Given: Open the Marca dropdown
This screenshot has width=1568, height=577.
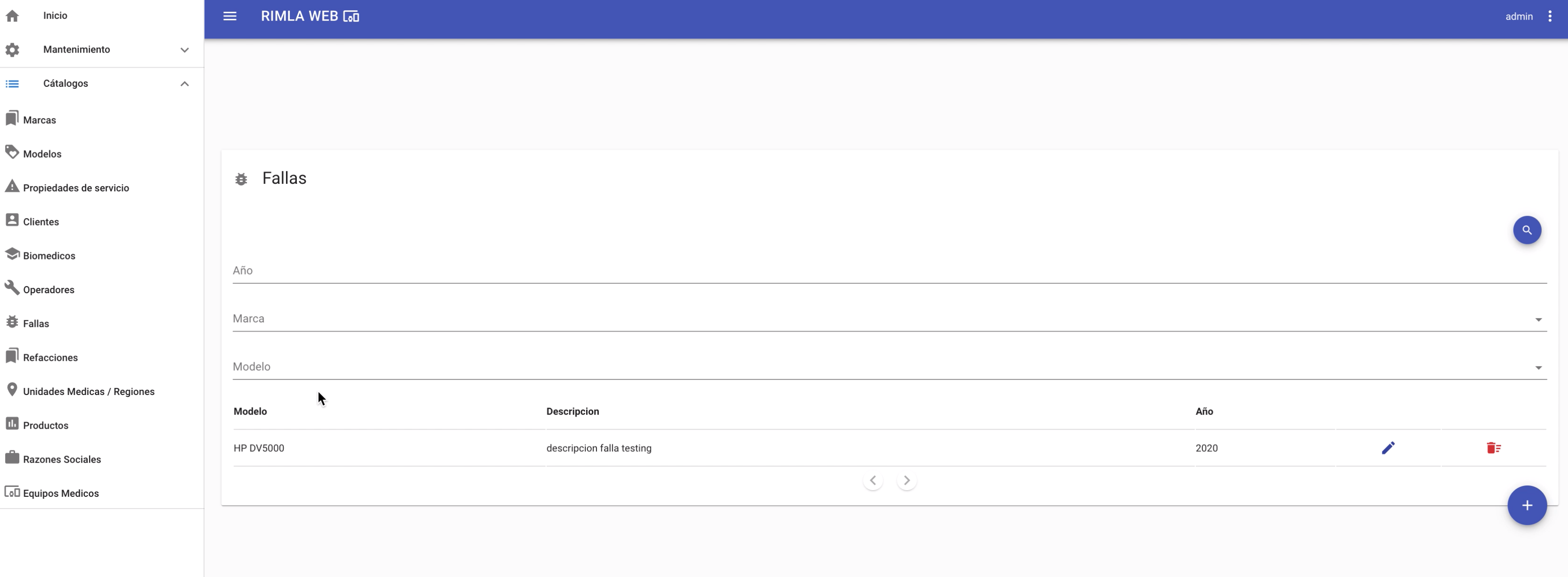Looking at the screenshot, I should pyautogui.click(x=889, y=319).
